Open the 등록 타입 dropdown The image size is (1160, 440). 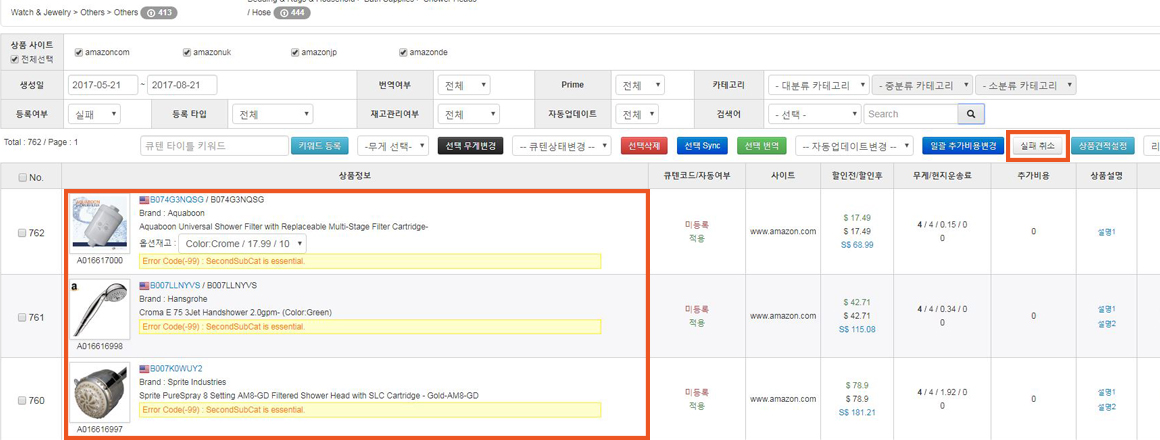(x=272, y=115)
